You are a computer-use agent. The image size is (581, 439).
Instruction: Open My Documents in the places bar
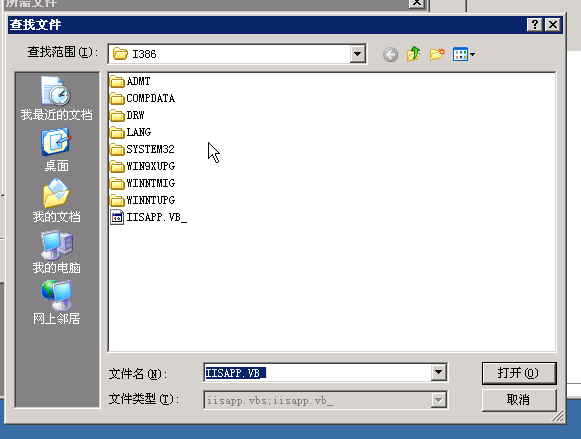tap(57, 200)
